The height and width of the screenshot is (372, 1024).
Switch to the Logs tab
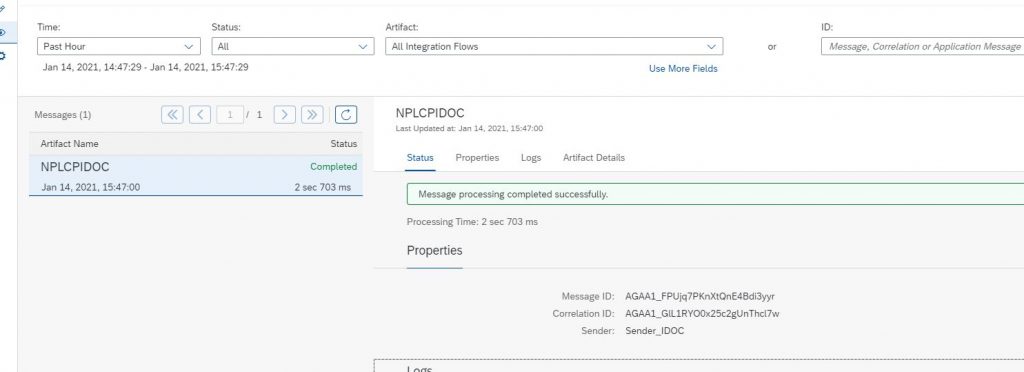click(531, 158)
